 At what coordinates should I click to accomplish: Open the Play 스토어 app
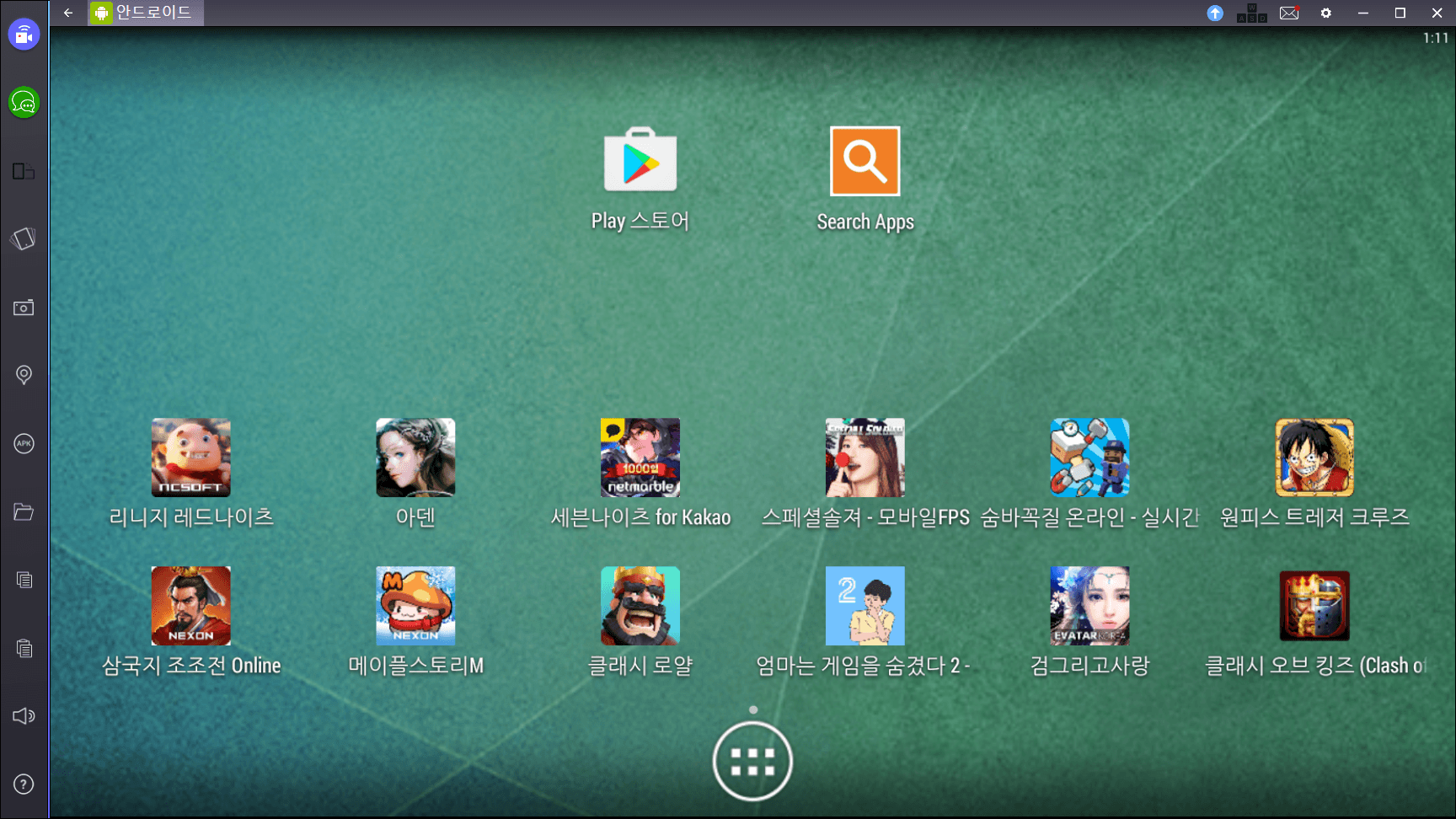(x=640, y=161)
